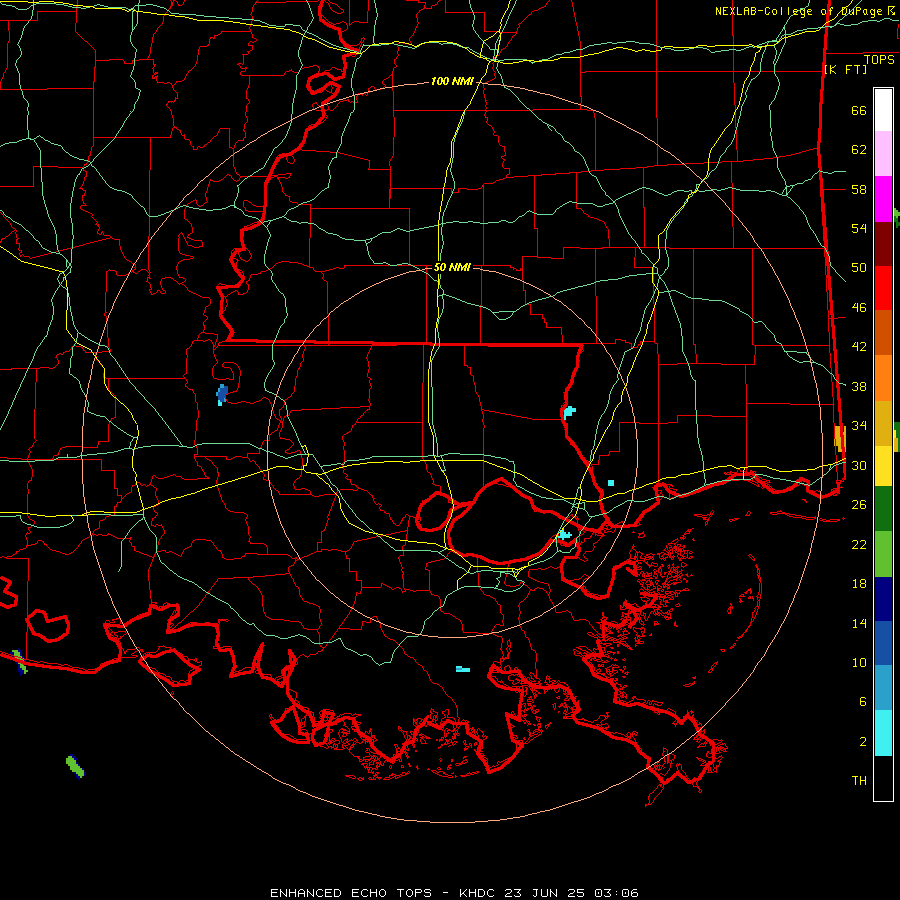This screenshot has width=900, height=900.
Task: Click the legend value 10
Action: coord(859,662)
